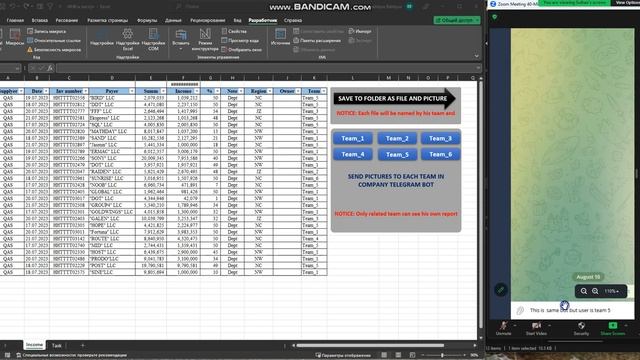The height and width of the screenshot is (360, 640).
Task: Click the Team_3 button
Action: point(440,138)
